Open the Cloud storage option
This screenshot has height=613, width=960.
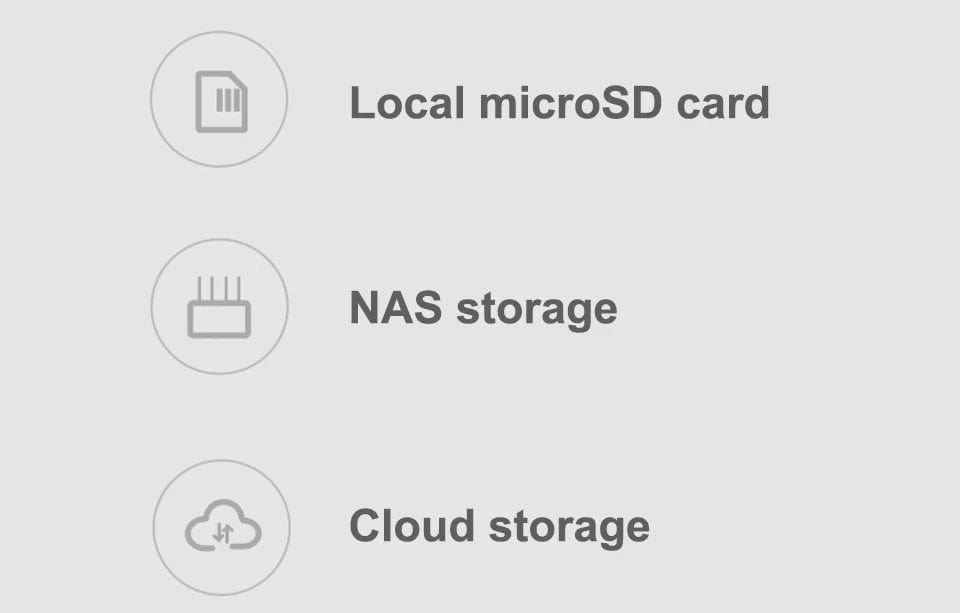coord(499,527)
